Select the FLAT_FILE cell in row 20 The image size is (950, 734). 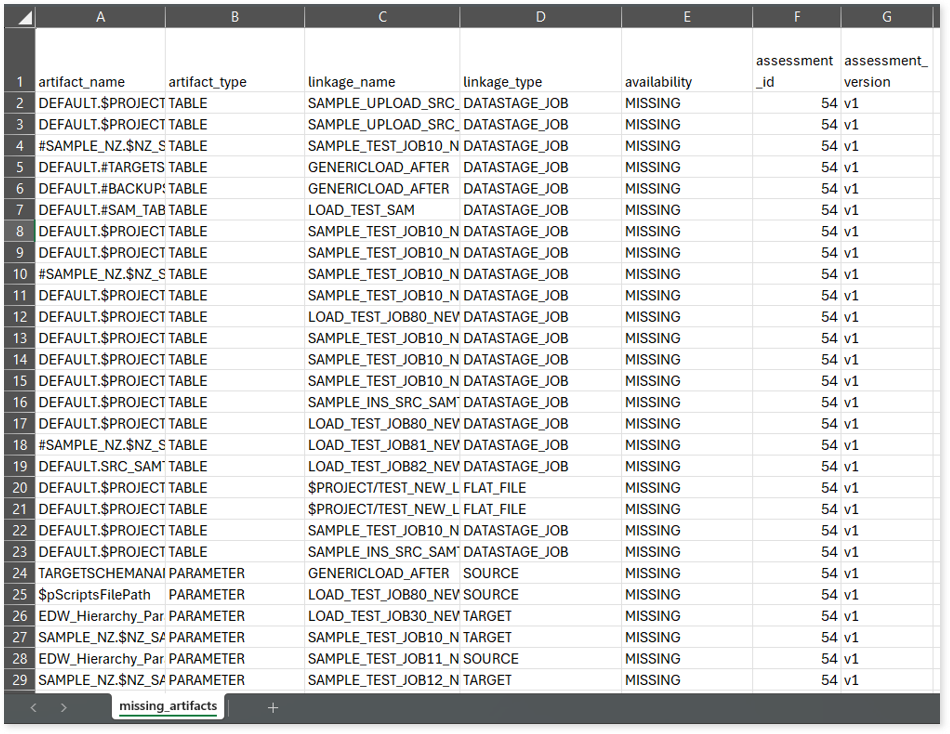click(540, 488)
